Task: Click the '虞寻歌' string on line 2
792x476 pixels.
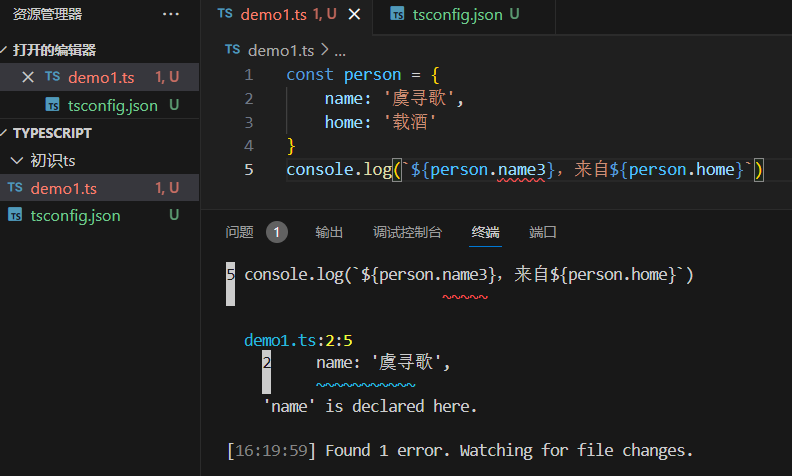Action: point(419,98)
